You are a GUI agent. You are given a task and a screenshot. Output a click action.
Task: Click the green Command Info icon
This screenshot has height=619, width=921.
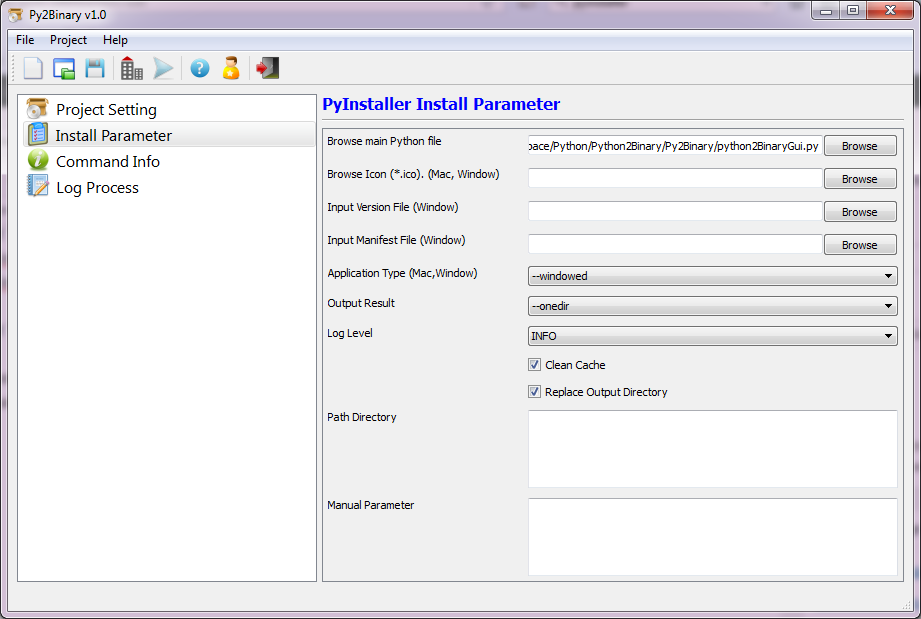[38, 160]
